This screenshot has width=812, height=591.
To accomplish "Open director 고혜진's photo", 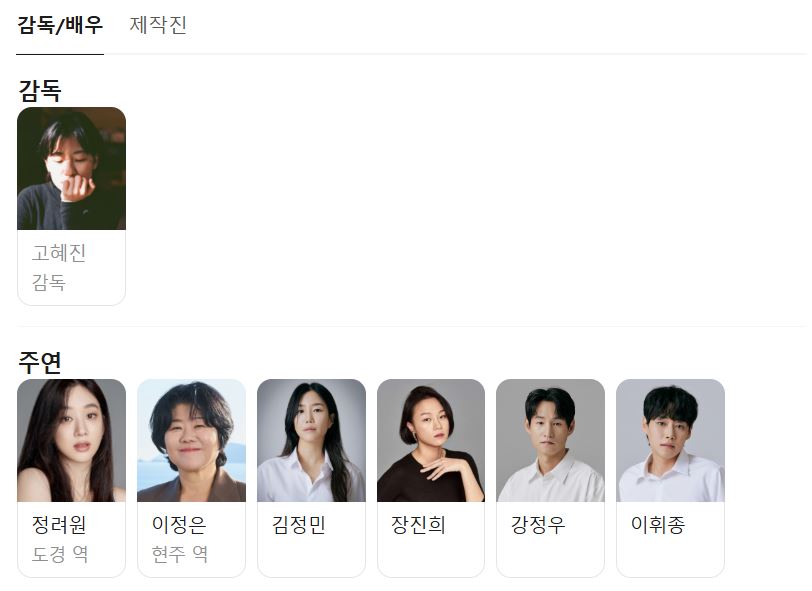I will (x=71, y=168).
